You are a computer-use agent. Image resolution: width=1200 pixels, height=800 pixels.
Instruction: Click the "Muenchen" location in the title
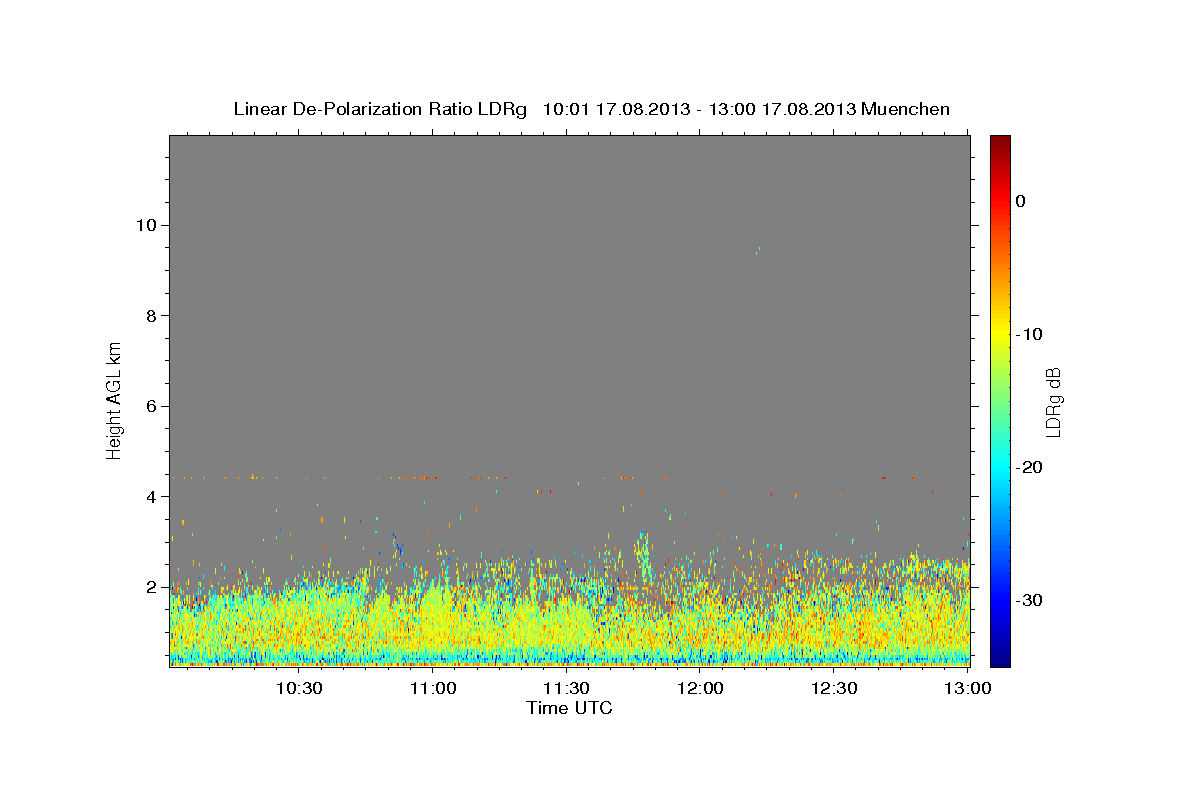point(907,109)
